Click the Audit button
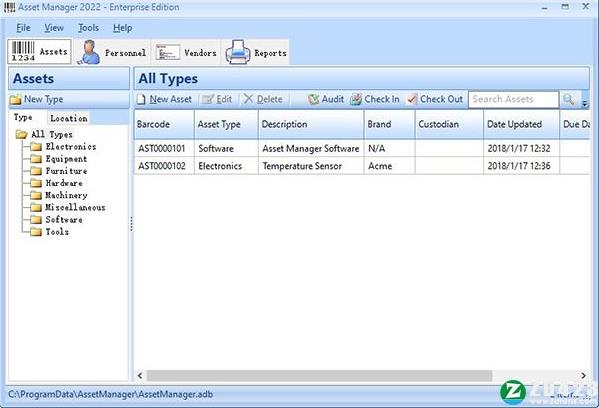 [x=326, y=99]
